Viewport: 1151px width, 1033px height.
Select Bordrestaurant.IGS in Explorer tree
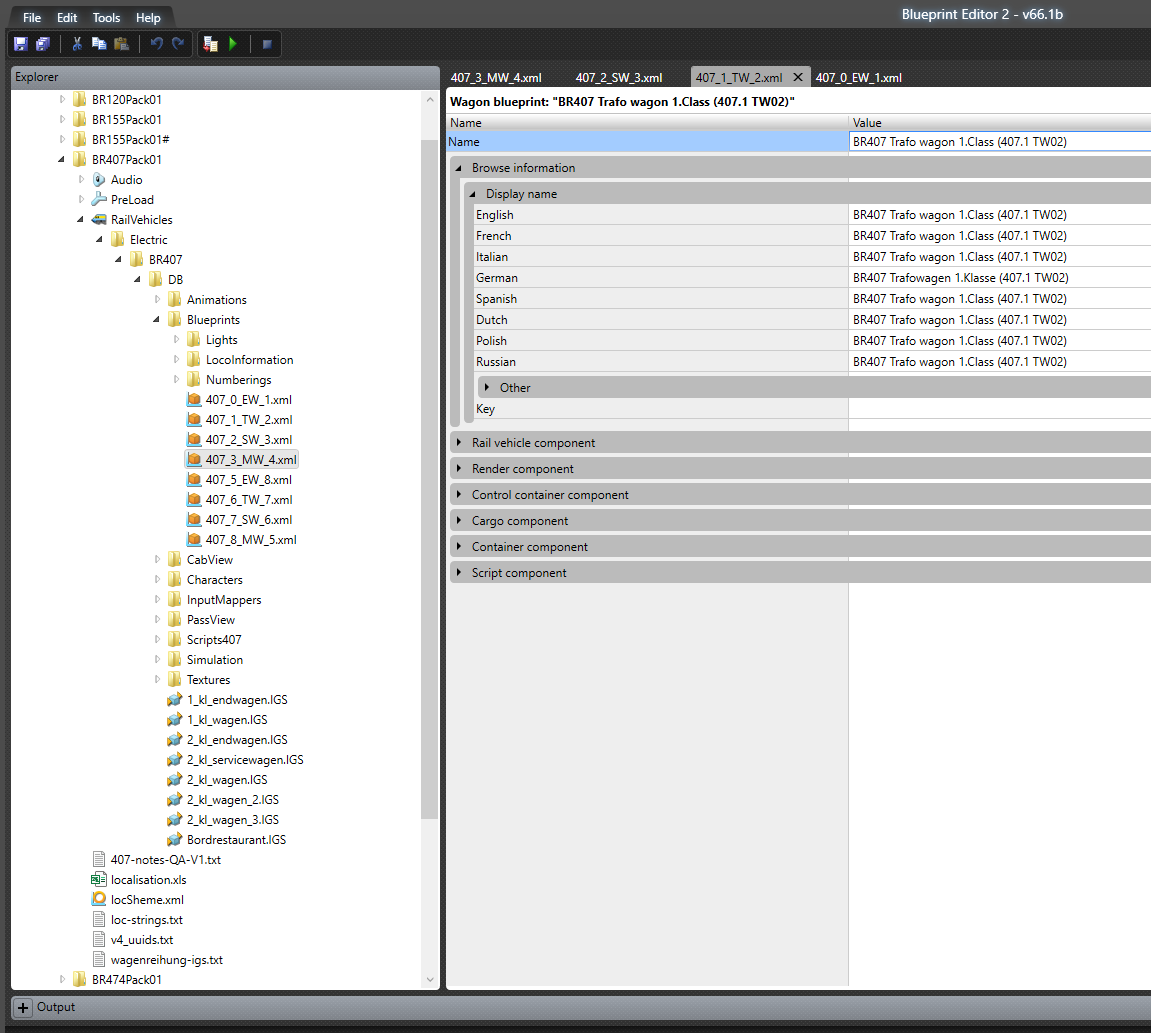[x=236, y=840]
